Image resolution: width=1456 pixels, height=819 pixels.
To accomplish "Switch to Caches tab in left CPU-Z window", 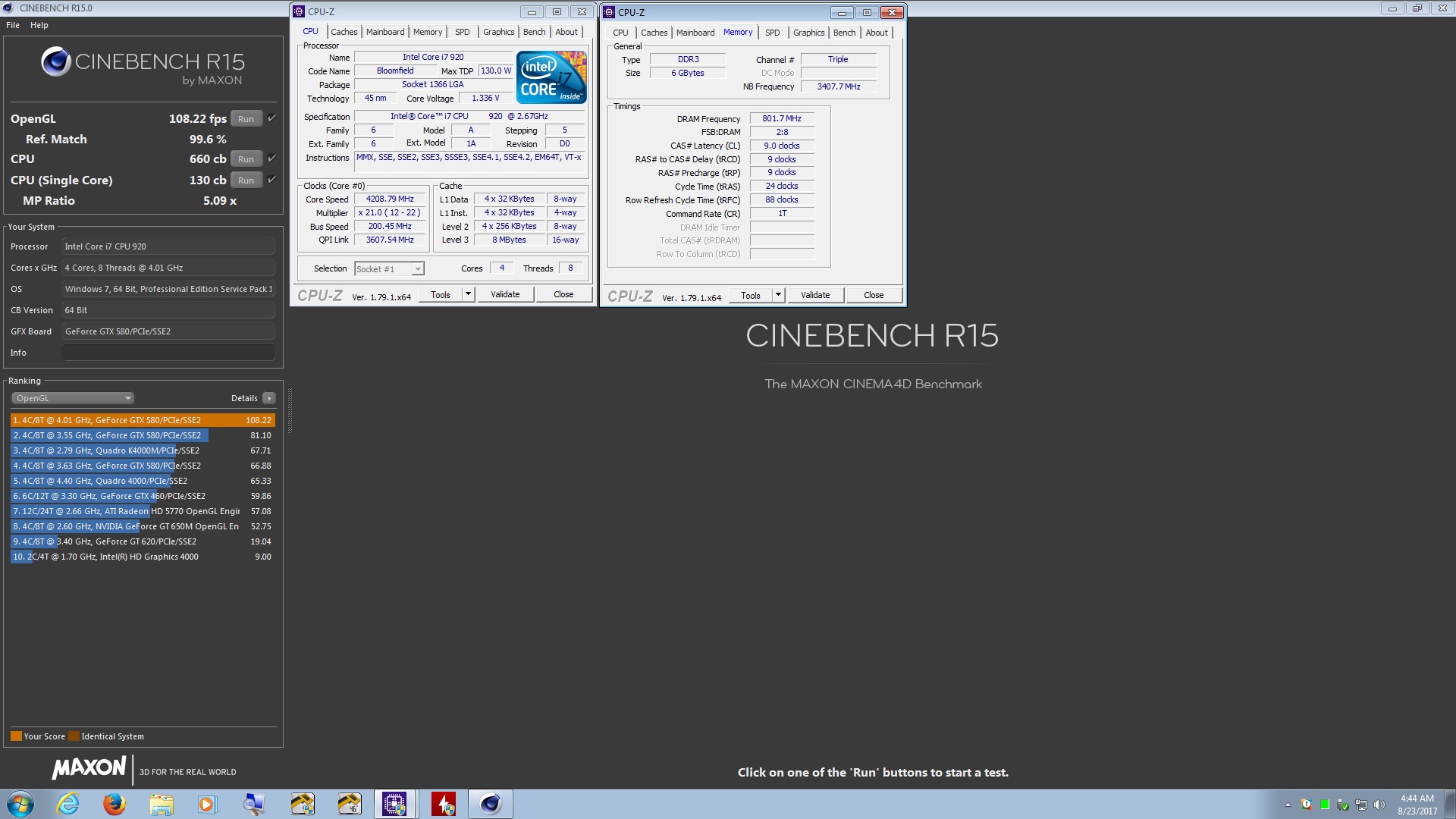I will [x=344, y=32].
